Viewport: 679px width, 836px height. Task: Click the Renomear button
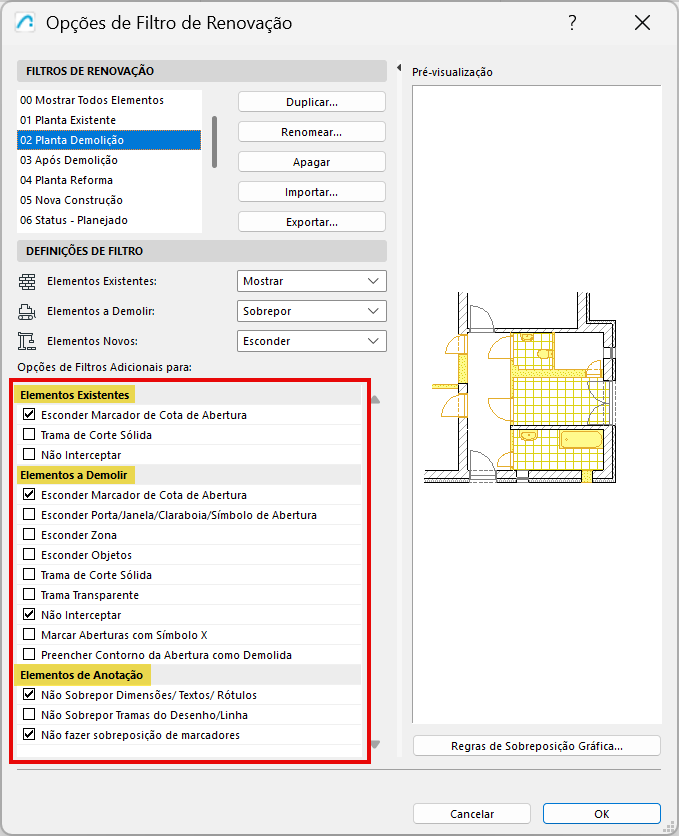(x=312, y=132)
